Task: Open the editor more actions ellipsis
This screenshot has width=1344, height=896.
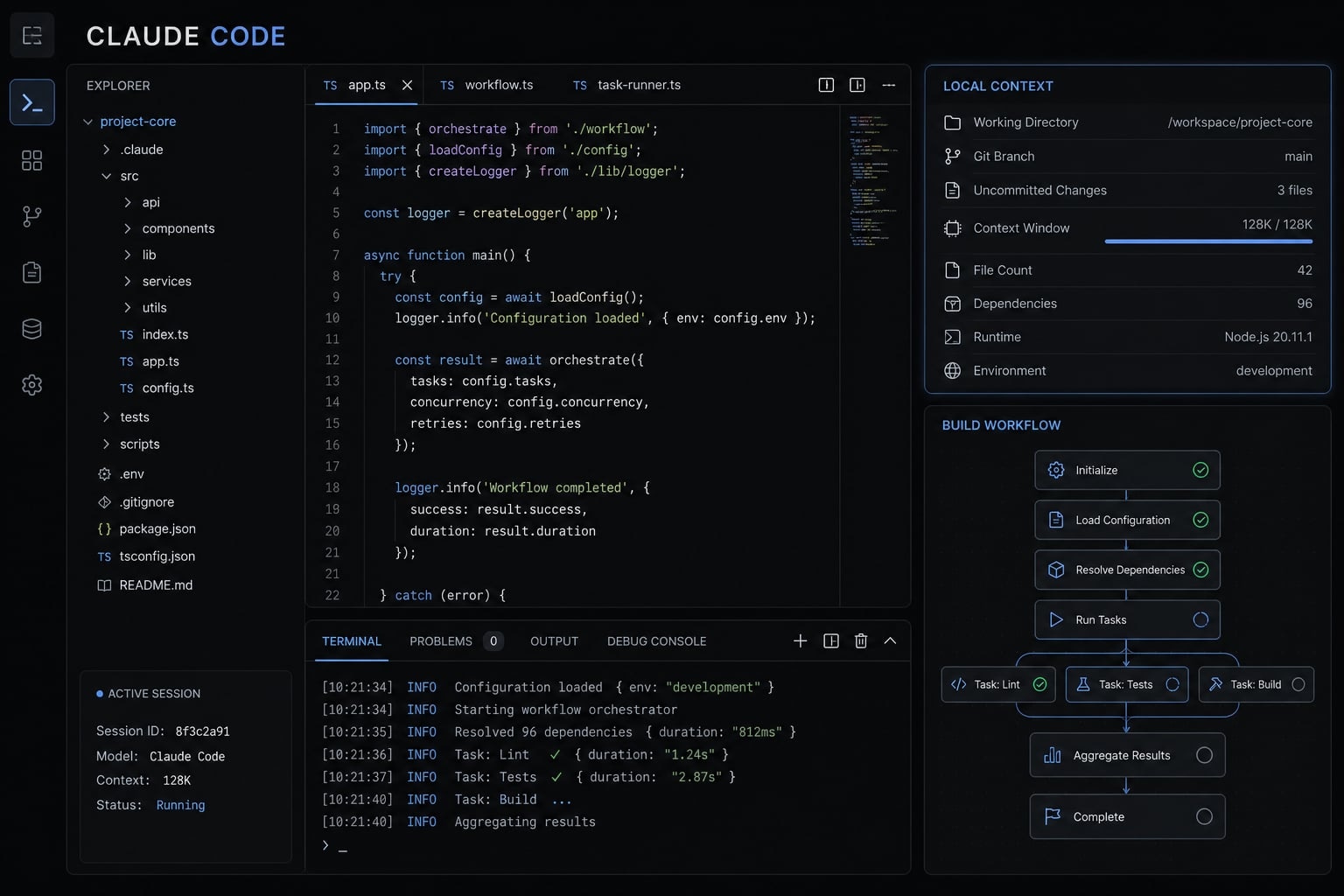Action: [889, 85]
